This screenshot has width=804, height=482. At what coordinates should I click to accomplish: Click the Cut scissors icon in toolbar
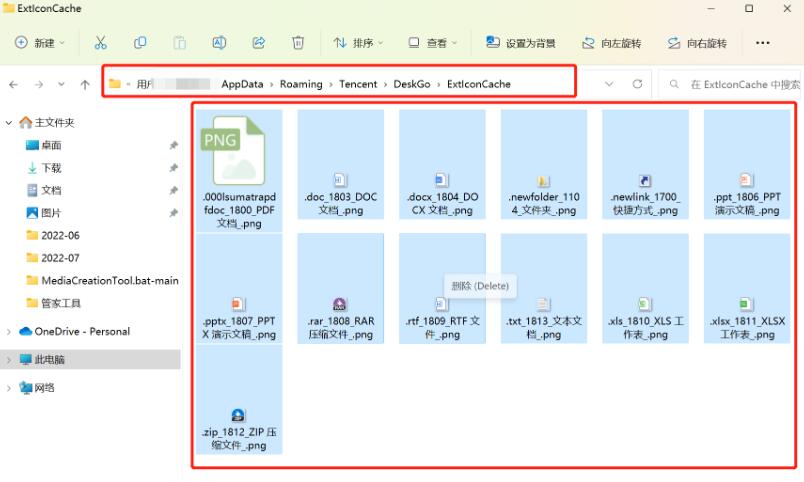(100, 43)
